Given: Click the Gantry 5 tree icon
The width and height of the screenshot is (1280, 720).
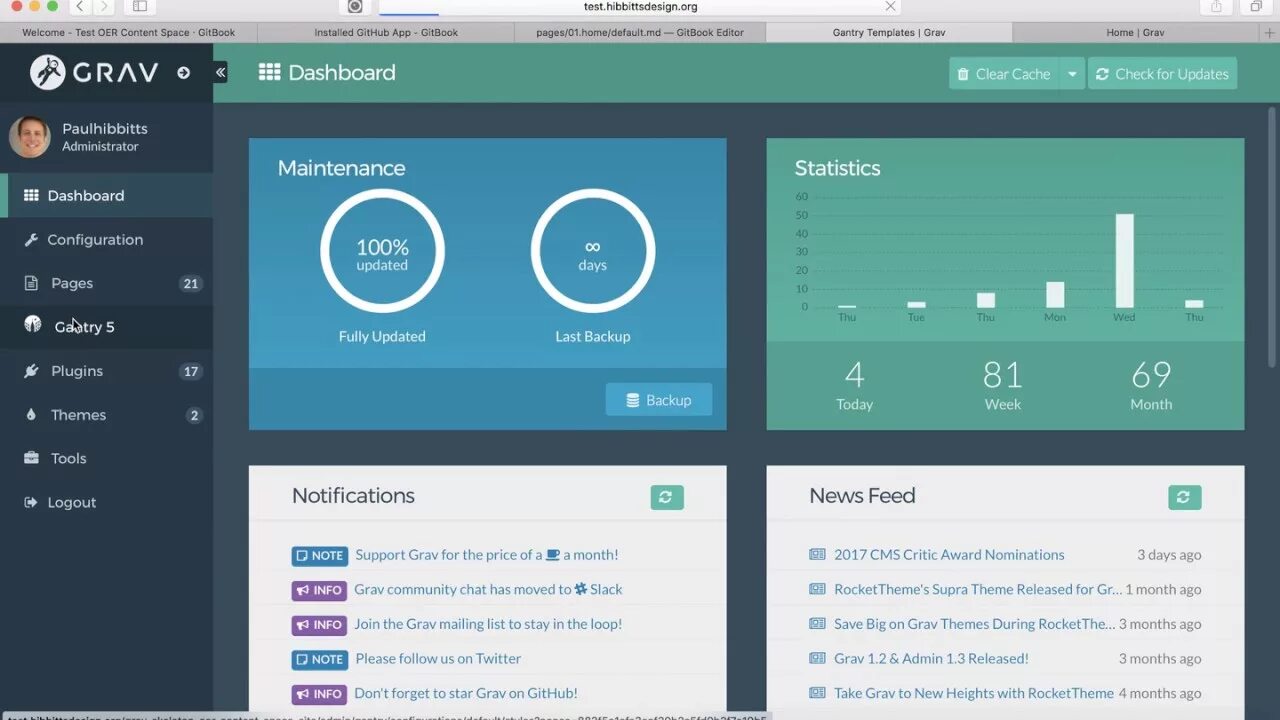Looking at the screenshot, I should pos(33,324).
